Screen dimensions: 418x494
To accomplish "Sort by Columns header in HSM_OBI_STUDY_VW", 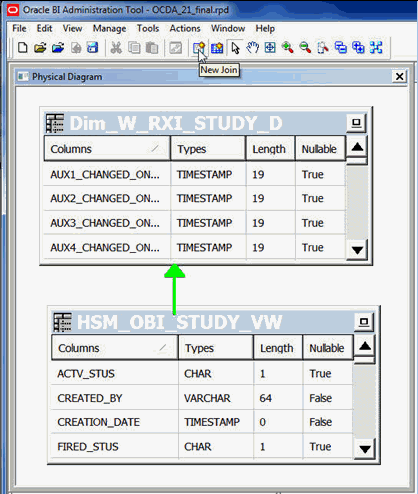I will [x=115, y=348].
